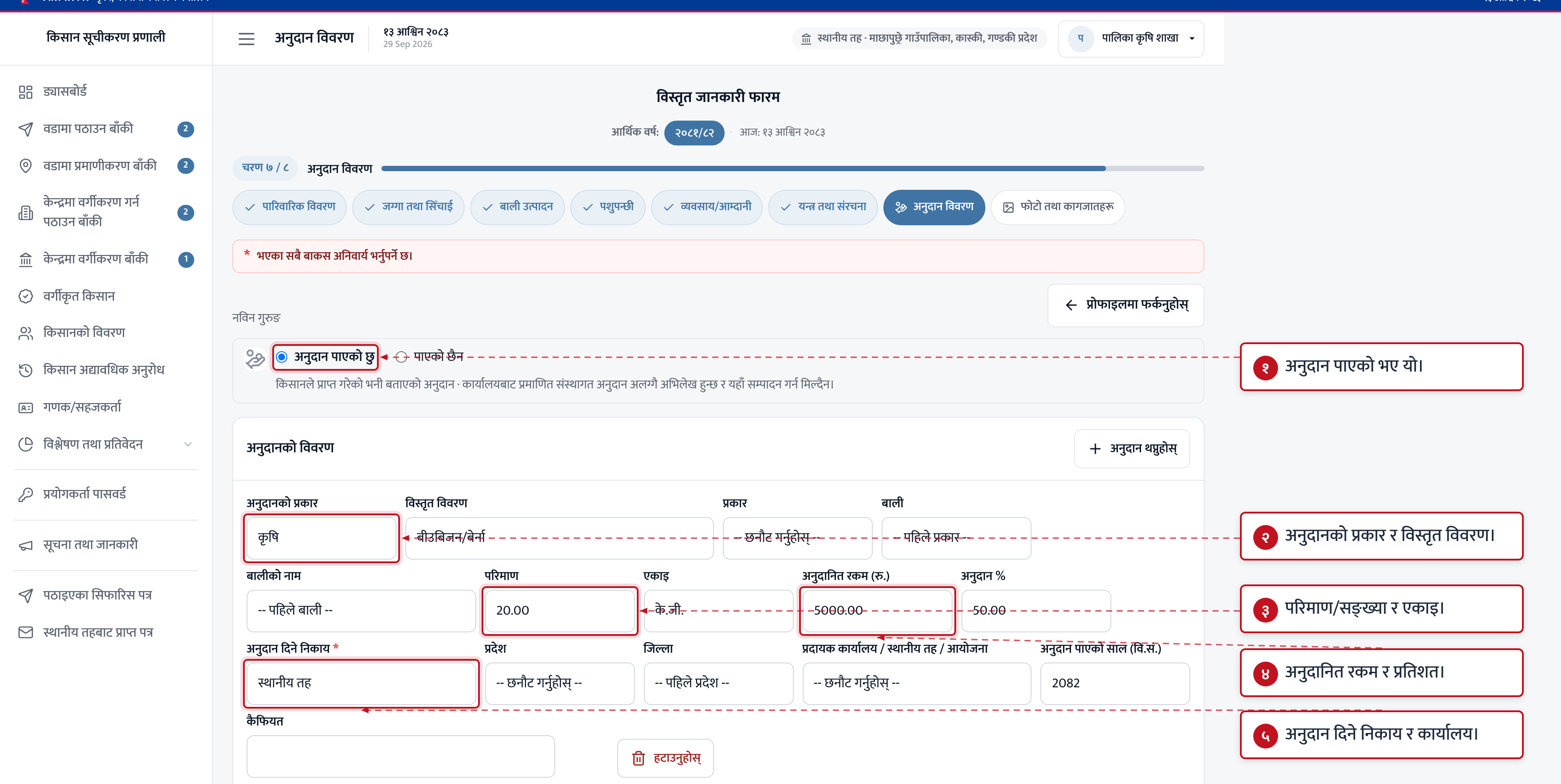The width and height of the screenshot is (1561, 784).
Task: Click the bank icon beside केन्द्रमा वर्गीकरण बाँकी
Action: [25, 259]
